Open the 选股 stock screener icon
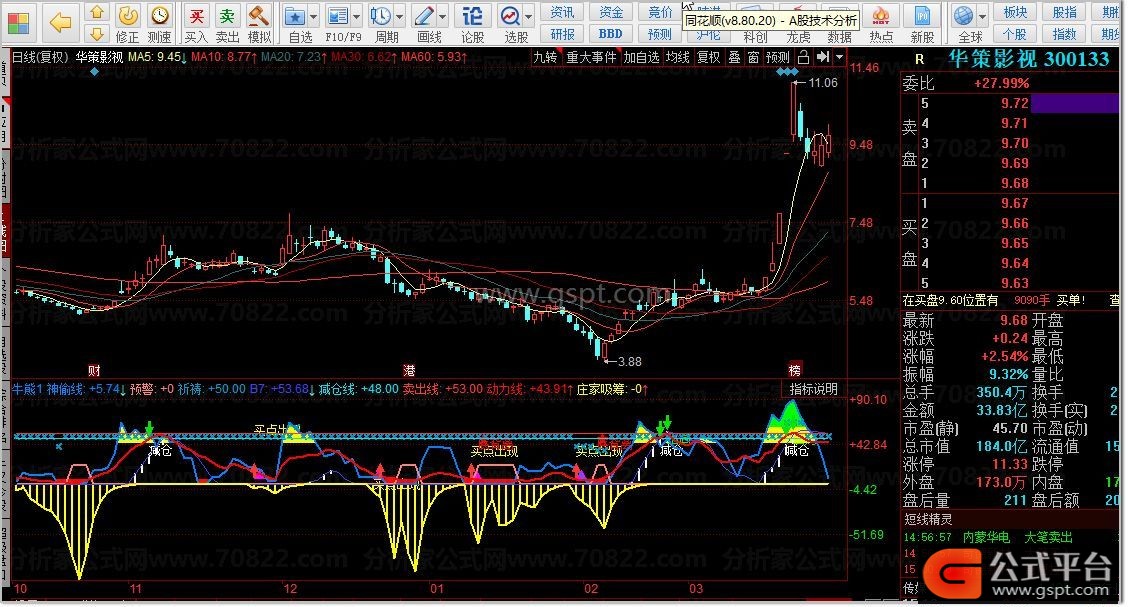 point(510,16)
